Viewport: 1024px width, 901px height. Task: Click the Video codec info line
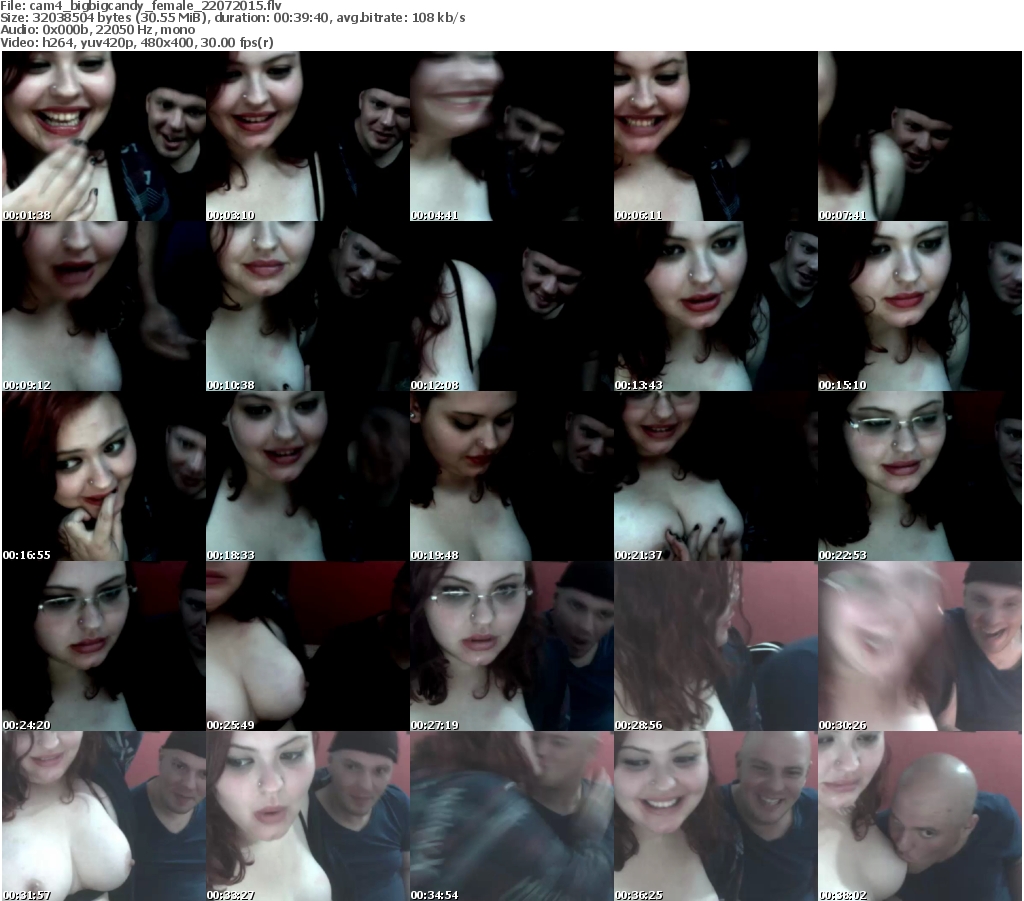[138, 42]
